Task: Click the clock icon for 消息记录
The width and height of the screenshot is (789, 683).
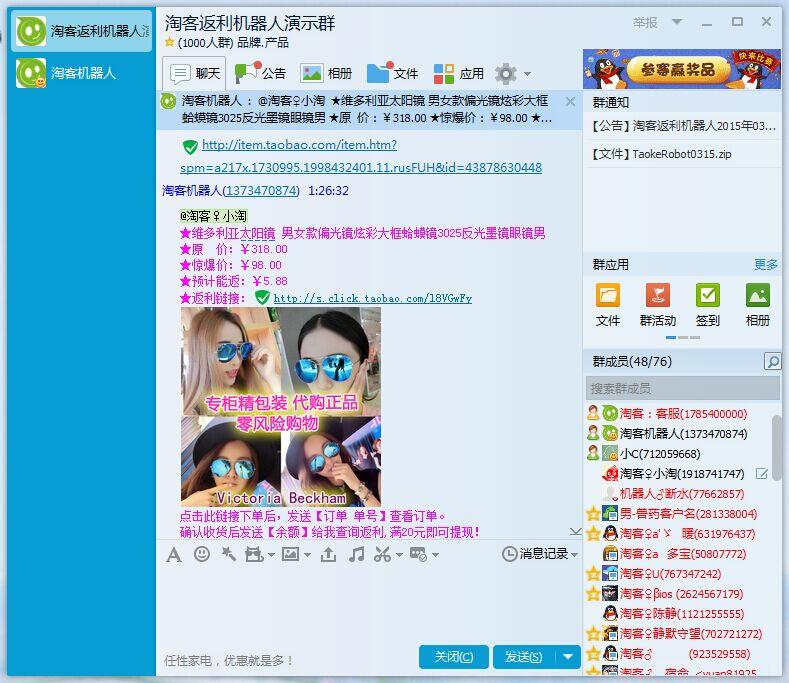Action: 509,554
